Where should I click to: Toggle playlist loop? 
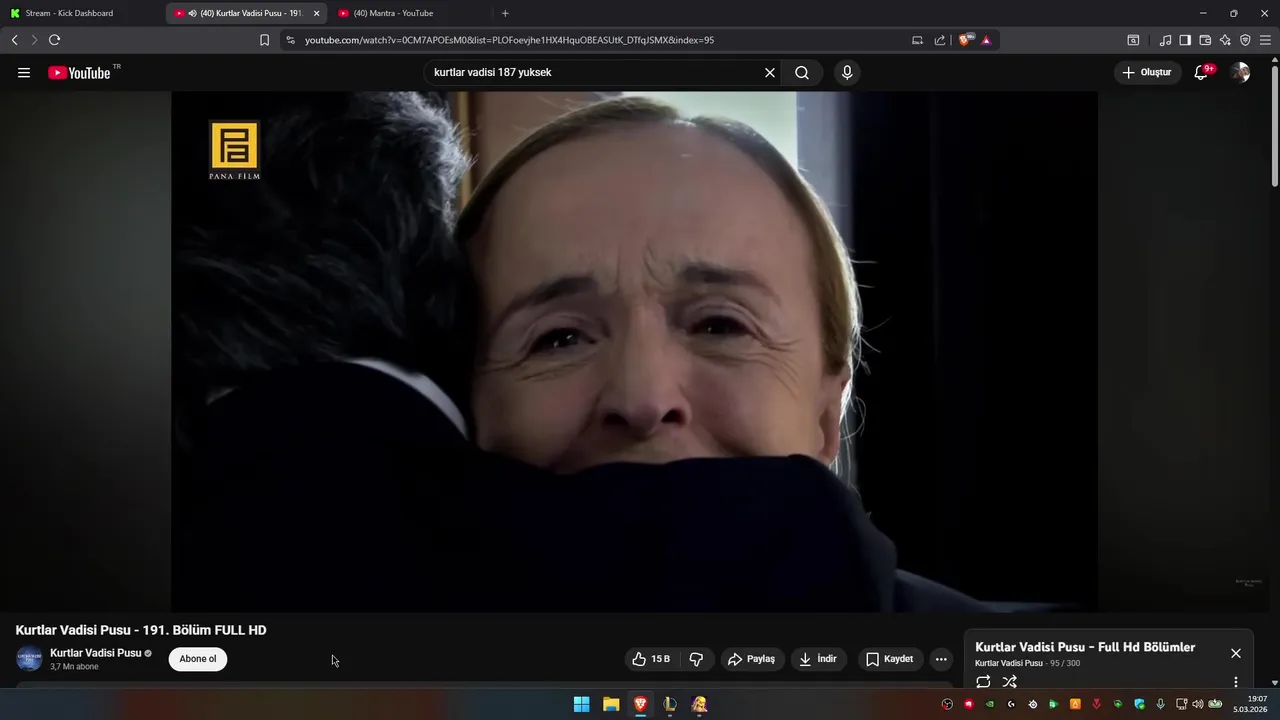[983, 682]
